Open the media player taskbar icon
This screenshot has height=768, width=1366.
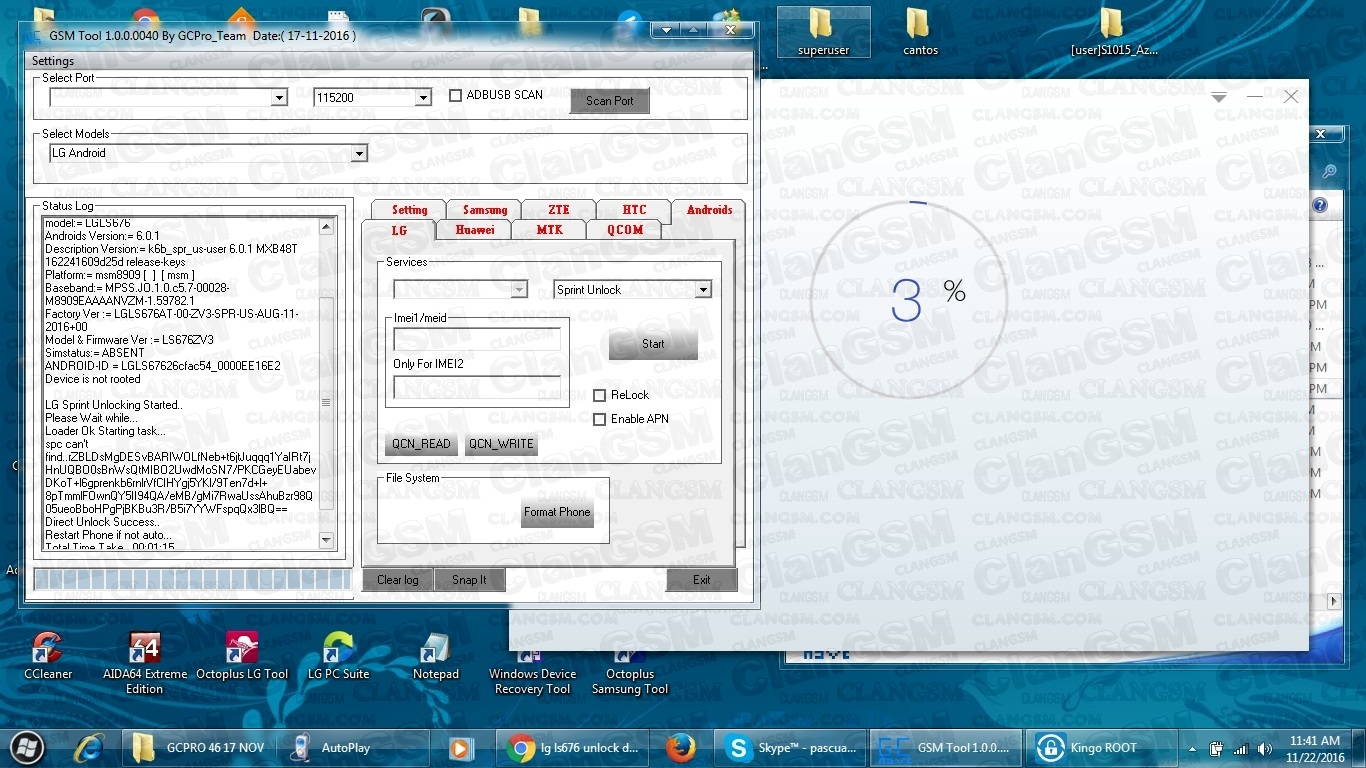click(x=460, y=748)
